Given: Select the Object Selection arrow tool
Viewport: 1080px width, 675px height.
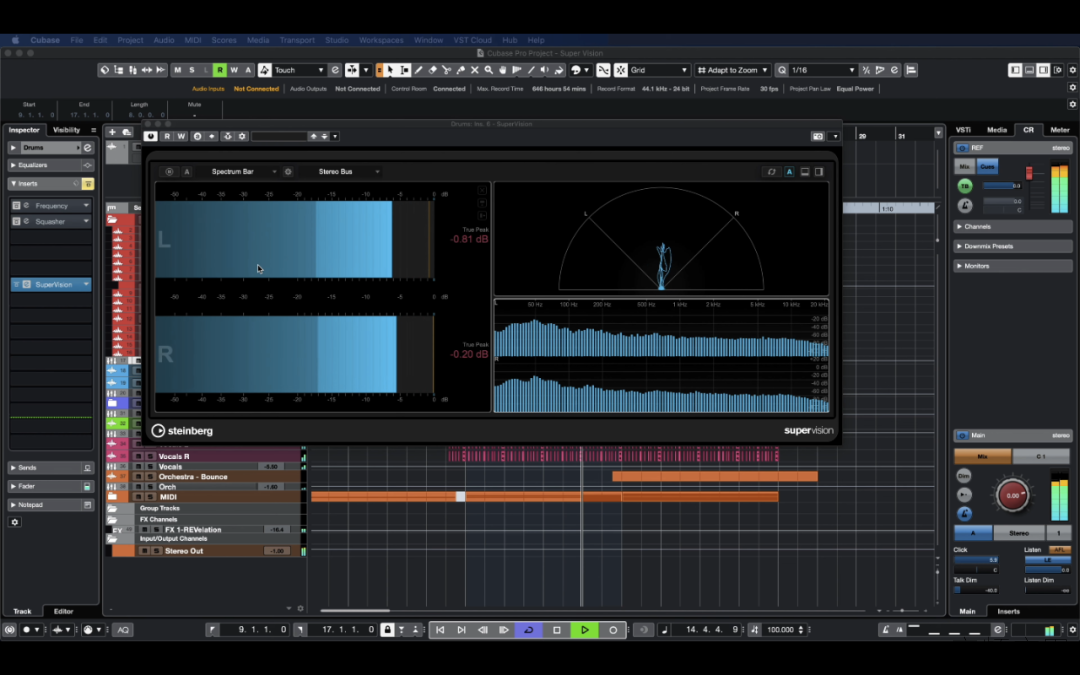Looking at the screenshot, I should tap(390, 70).
